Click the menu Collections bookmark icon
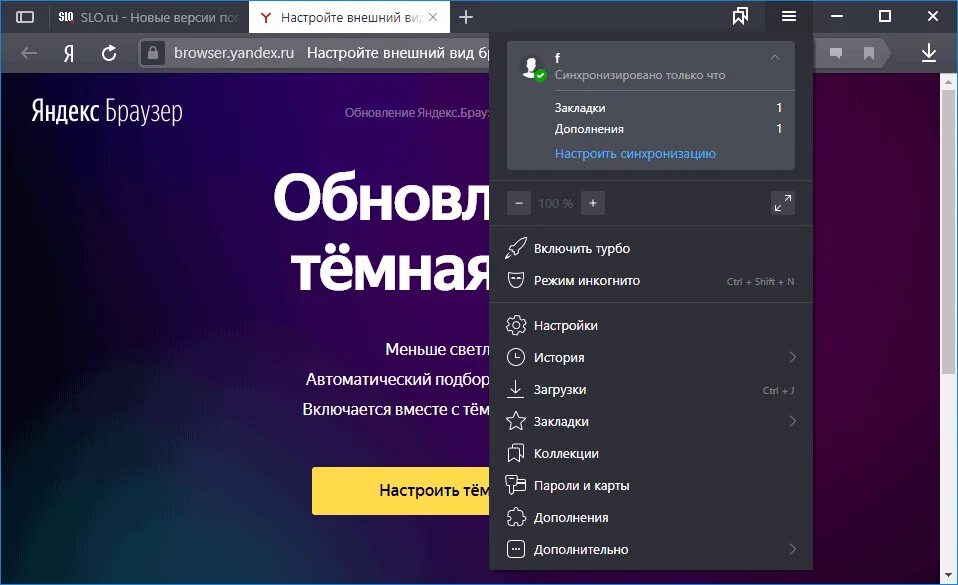This screenshot has width=958, height=585. [x=516, y=453]
